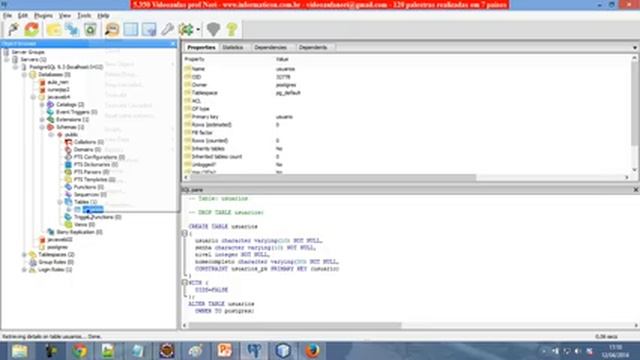Open the object Properties toolbar icon
This screenshot has width=640, height=360.
pyautogui.click(x=53, y=29)
